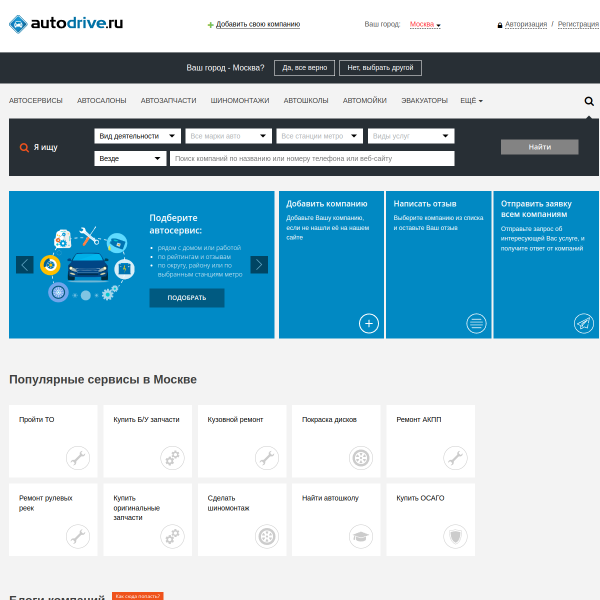Open search via the magnifier icon in navigation

(589, 101)
